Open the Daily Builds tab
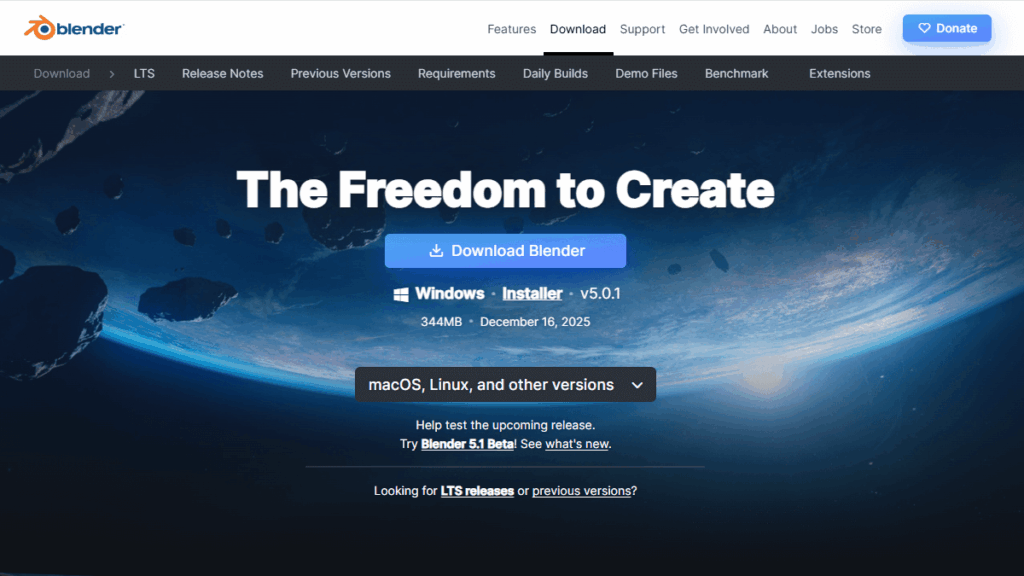Image resolution: width=1024 pixels, height=576 pixels. coord(555,74)
